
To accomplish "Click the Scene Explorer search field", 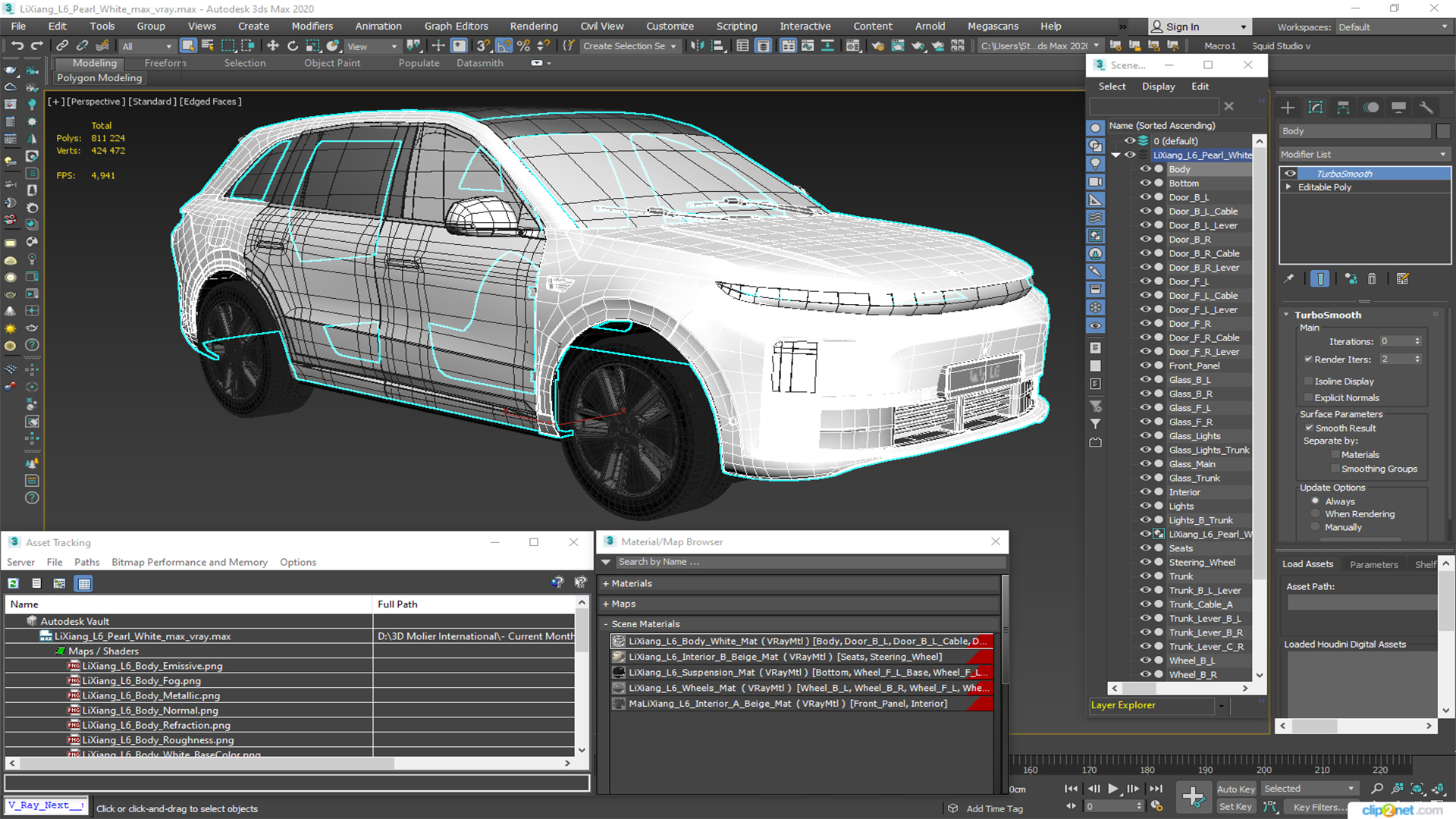I will pos(1153,107).
